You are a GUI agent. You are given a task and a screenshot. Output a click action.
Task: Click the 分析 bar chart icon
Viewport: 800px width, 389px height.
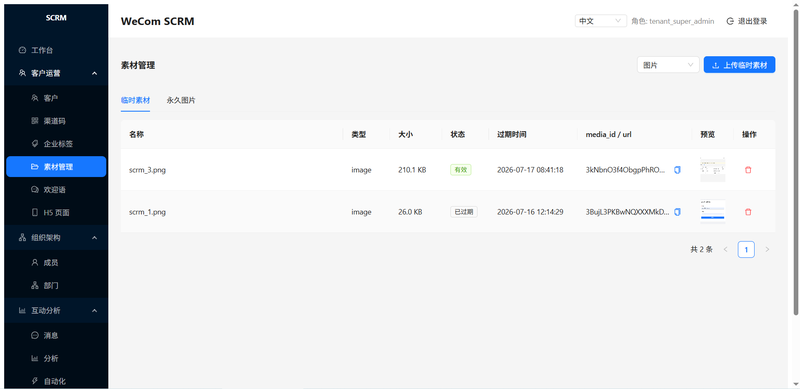[35, 358]
